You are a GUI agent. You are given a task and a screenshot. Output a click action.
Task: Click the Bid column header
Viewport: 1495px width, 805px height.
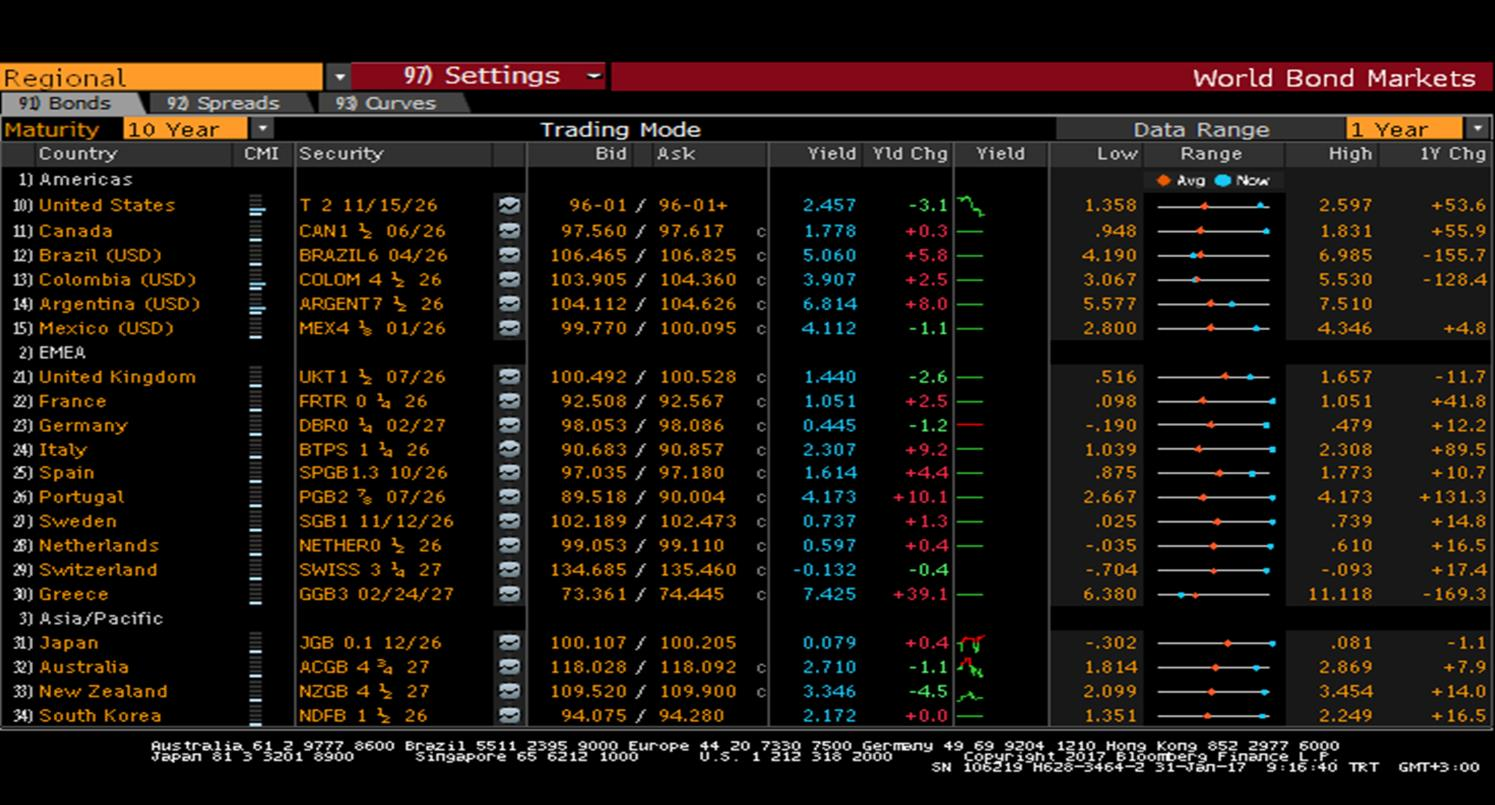point(611,154)
